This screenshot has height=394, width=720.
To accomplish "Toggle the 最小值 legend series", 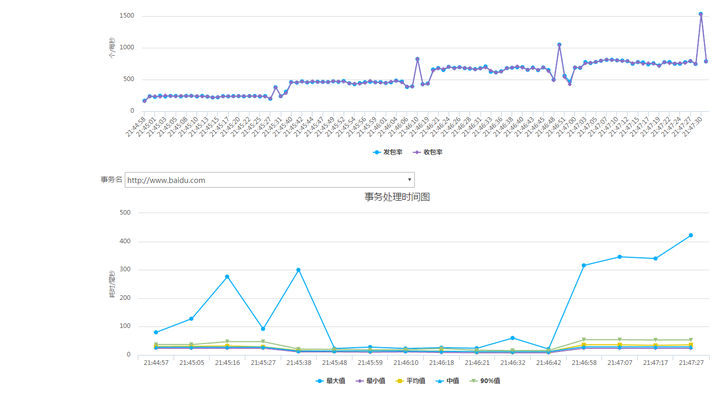I will (x=371, y=381).
